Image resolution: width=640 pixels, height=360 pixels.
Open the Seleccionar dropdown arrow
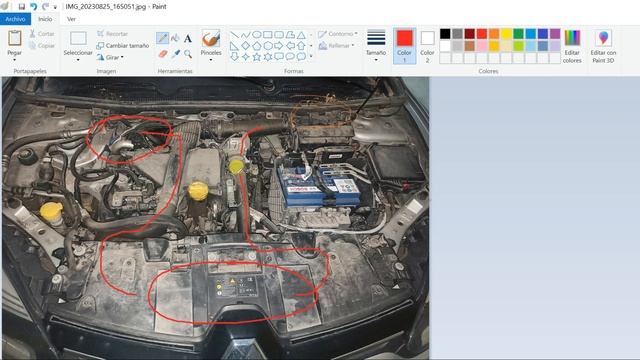(x=78, y=60)
